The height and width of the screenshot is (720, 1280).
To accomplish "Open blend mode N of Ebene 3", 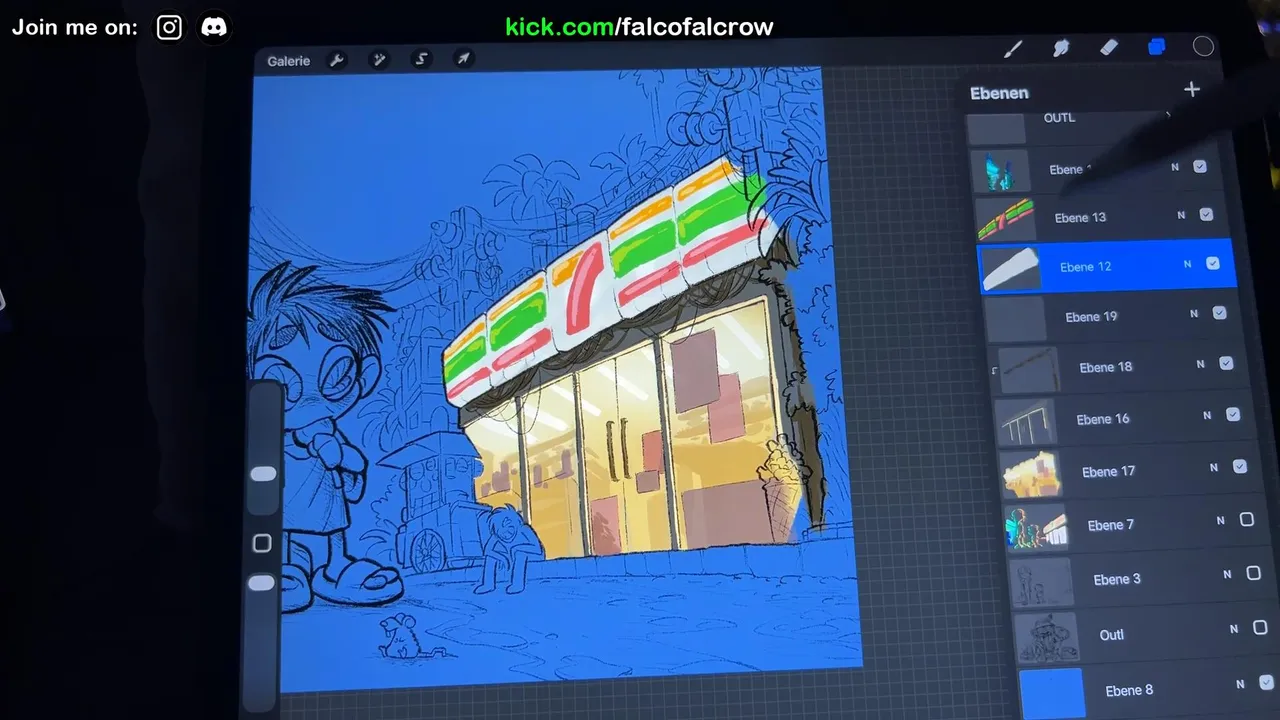I will click(x=1227, y=574).
